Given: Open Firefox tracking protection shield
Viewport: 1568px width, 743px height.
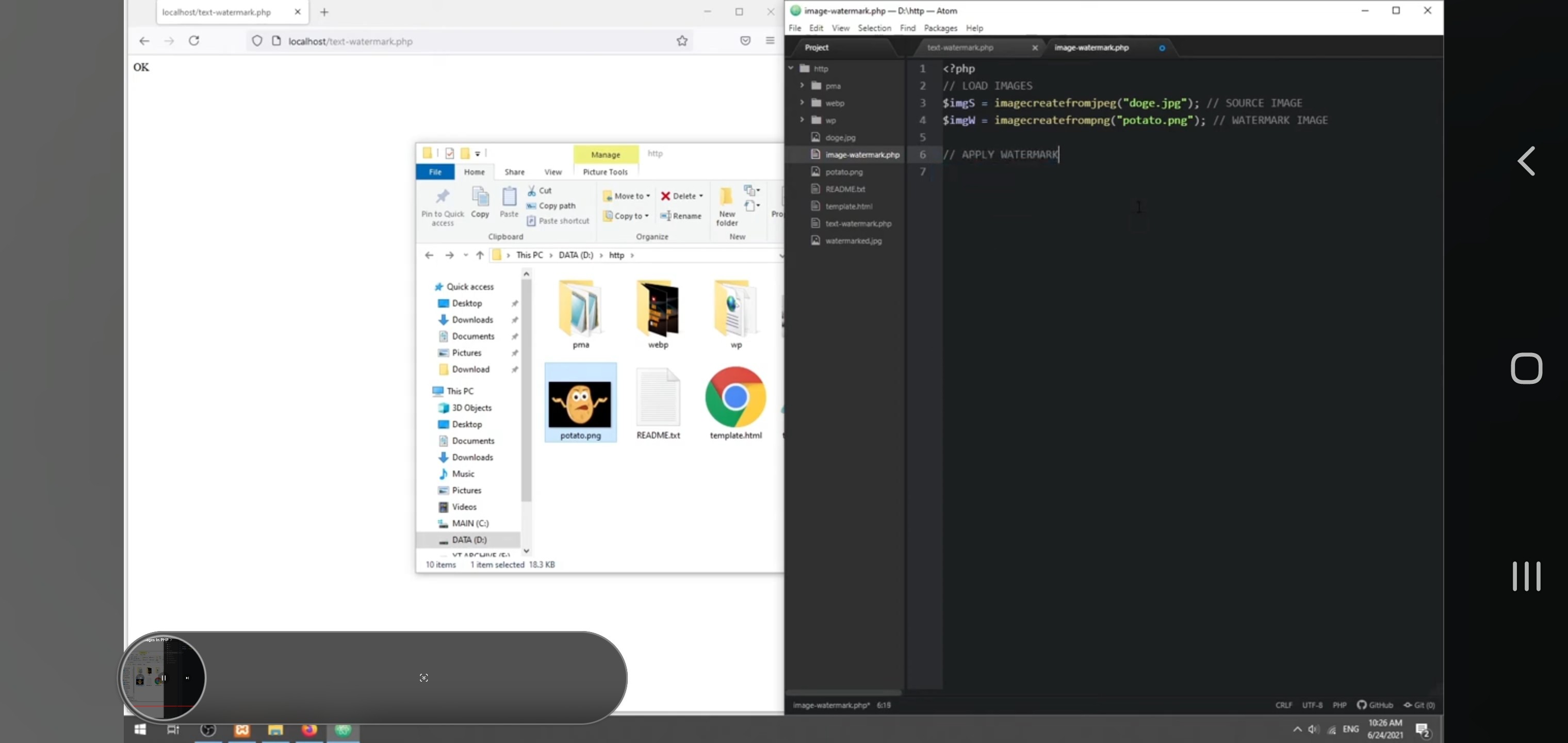Looking at the screenshot, I should tap(257, 41).
